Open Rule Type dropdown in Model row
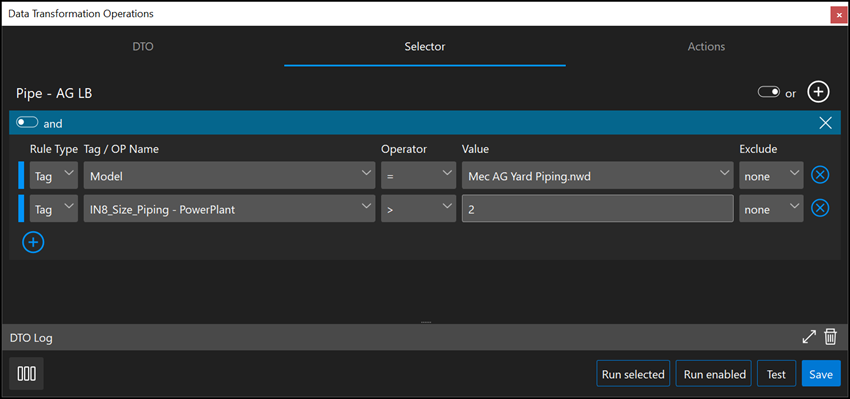850x399 pixels. pyautogui.click(x=54, y=175)
